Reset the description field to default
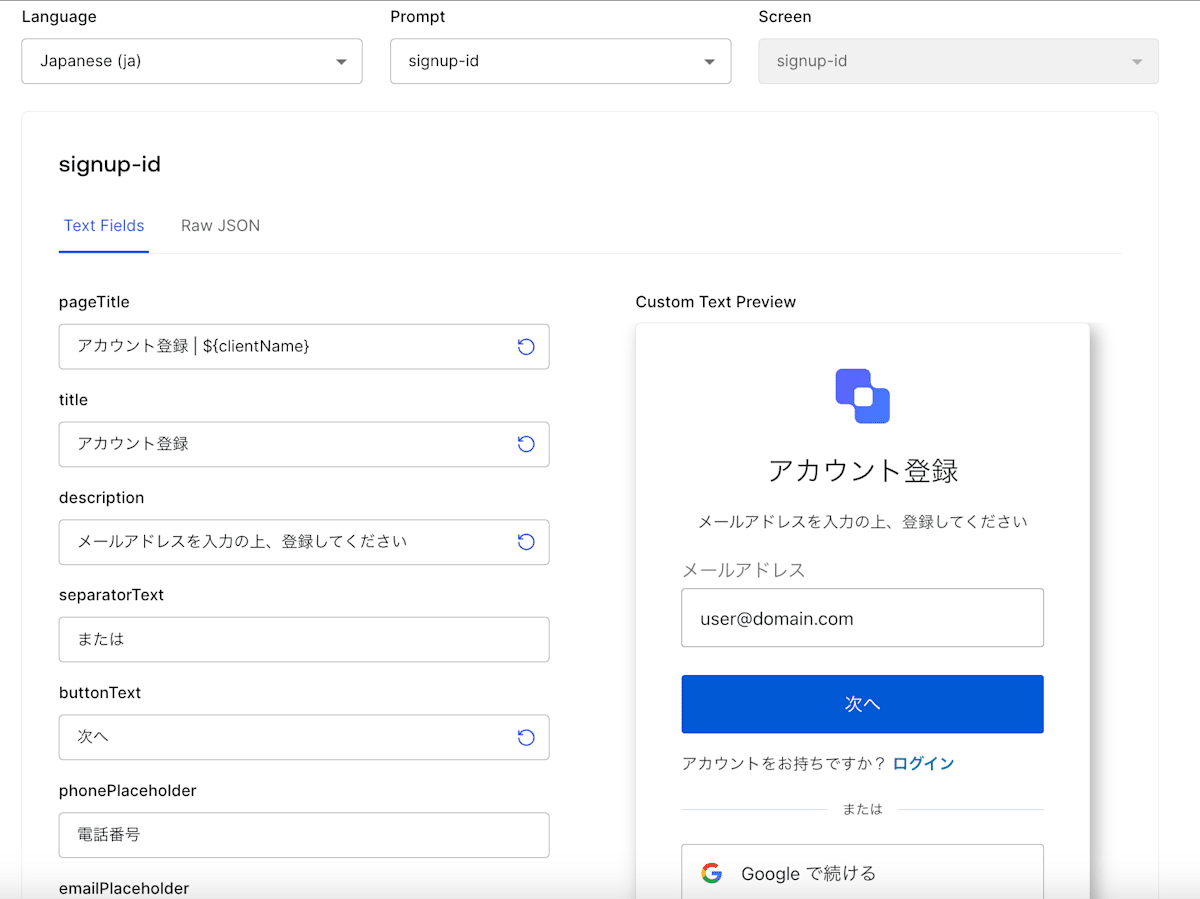1200x899 pixels. (x=526, y=542)
